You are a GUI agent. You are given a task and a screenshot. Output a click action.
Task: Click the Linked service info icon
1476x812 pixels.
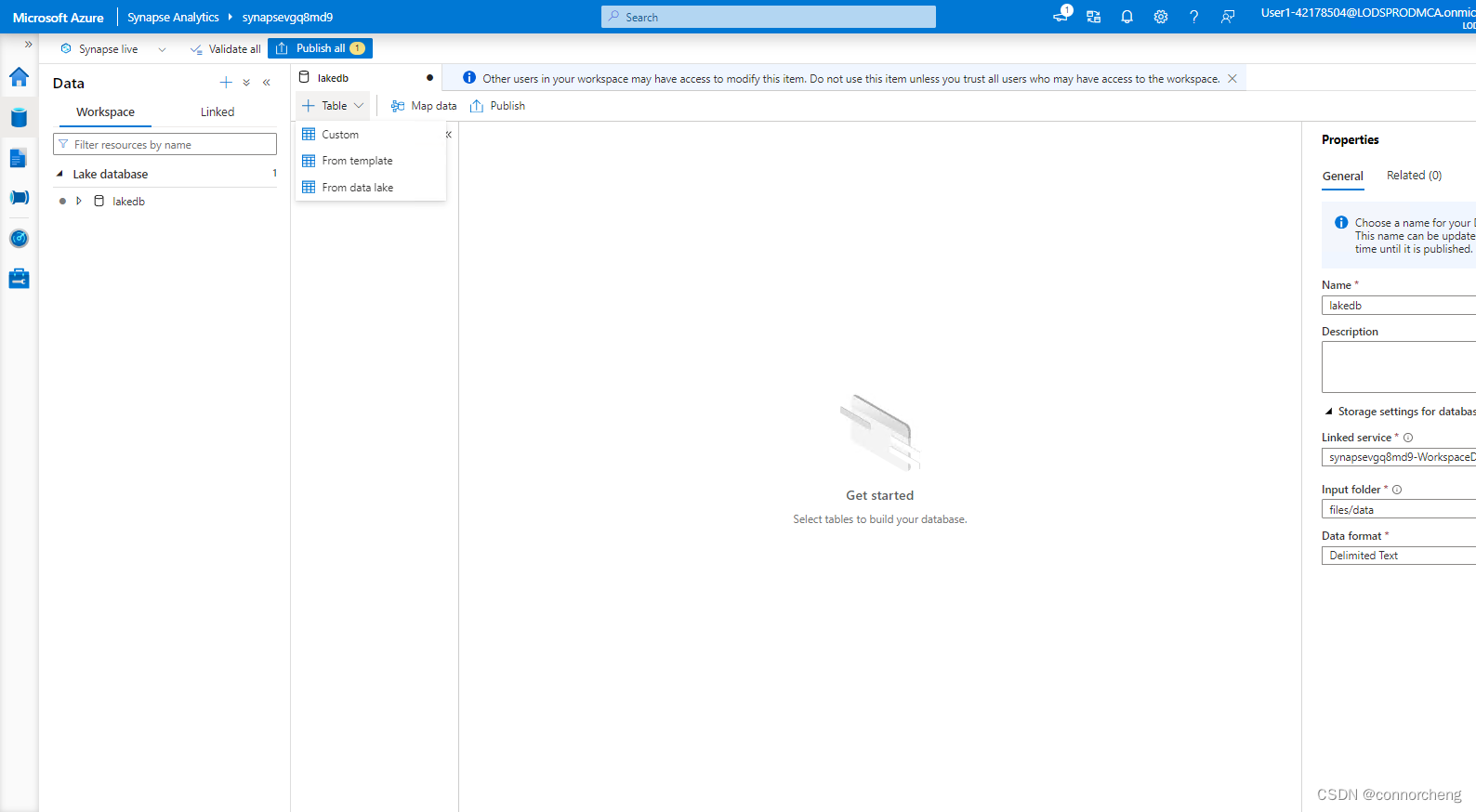click(1408, 438)
